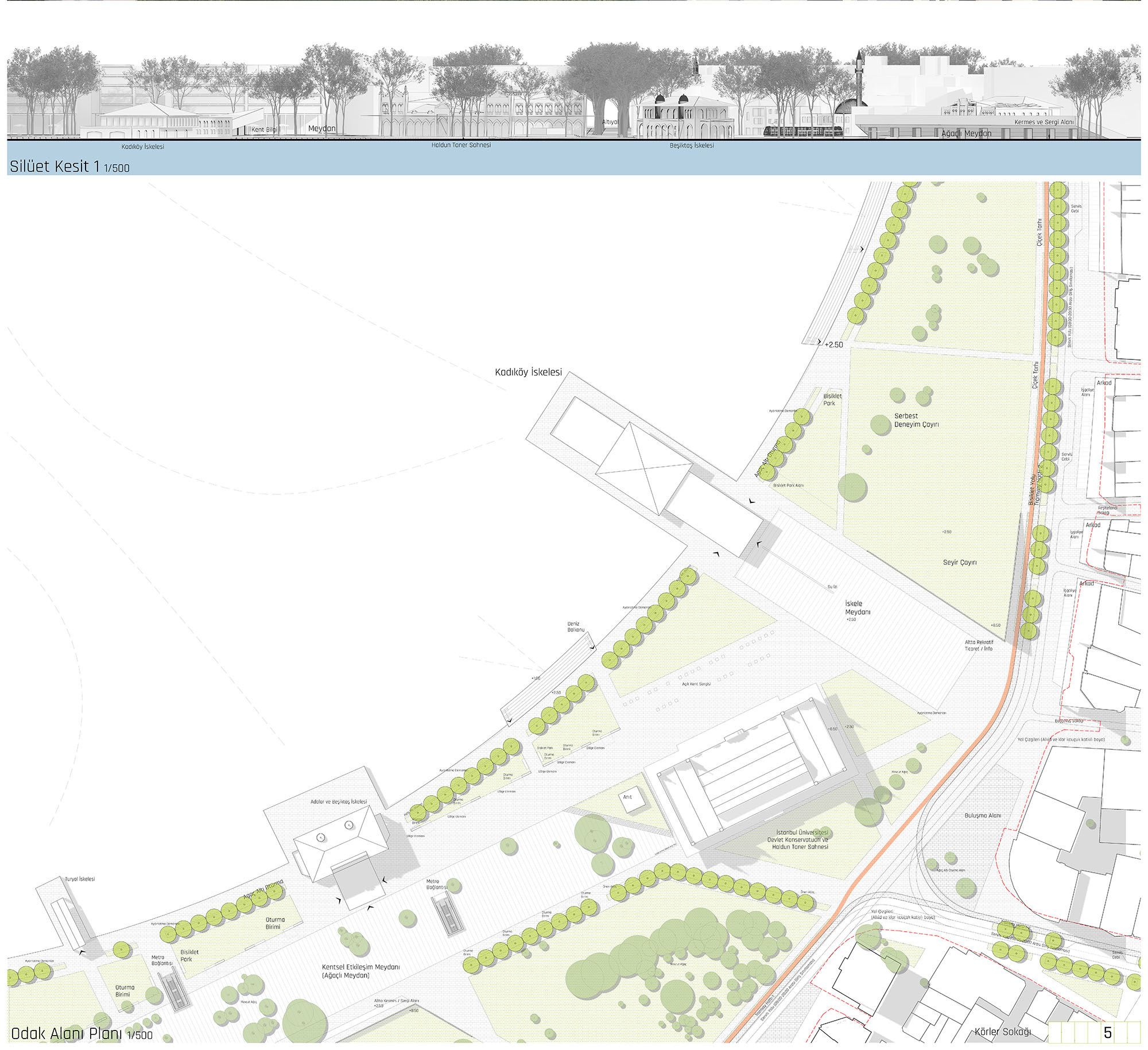Click the metro escalator symbol nearest Turyol İskelesi
This screenshot has height=1050, width=1148.
[x=174, y=990]
